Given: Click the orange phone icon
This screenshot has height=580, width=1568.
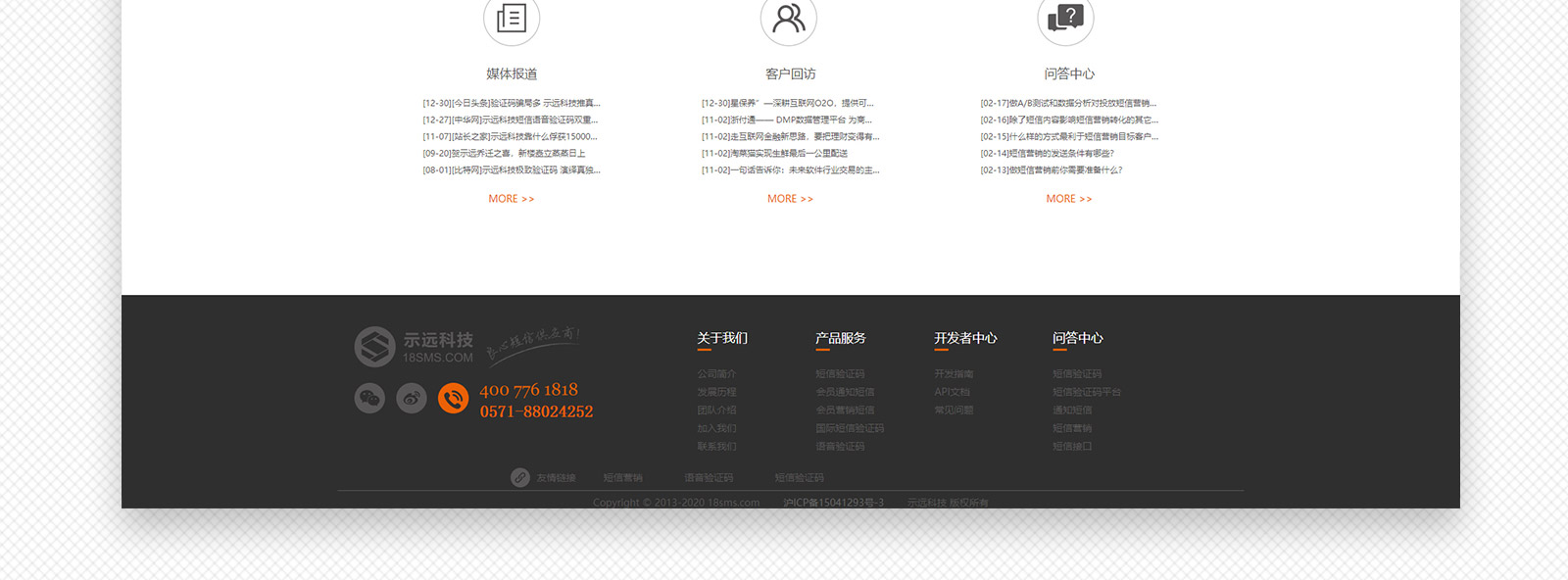Looking at the screenshot, I should (x=453, y=398).
